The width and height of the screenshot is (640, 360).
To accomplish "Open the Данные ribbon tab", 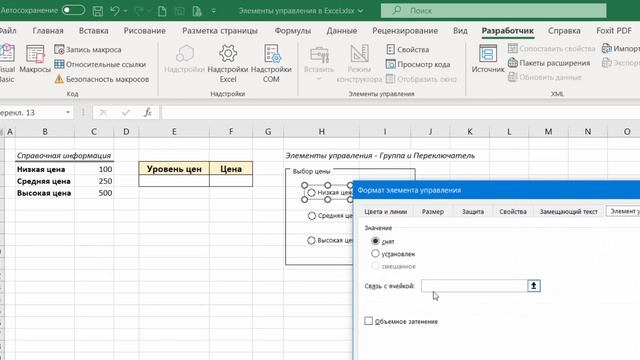I will pyautogui.click(x=342, y=31).
